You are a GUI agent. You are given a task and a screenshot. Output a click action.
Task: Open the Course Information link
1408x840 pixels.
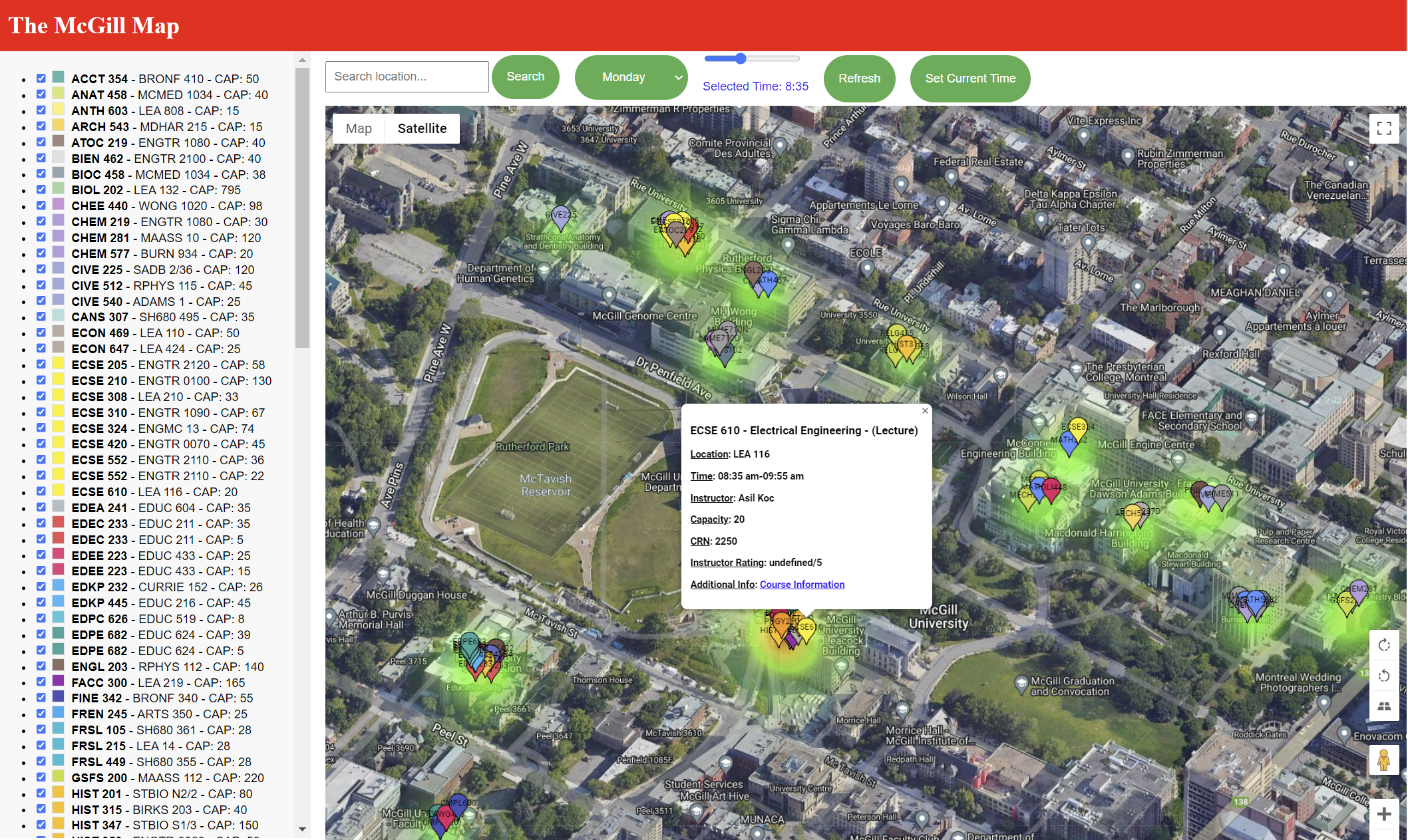tap(802, 585)
